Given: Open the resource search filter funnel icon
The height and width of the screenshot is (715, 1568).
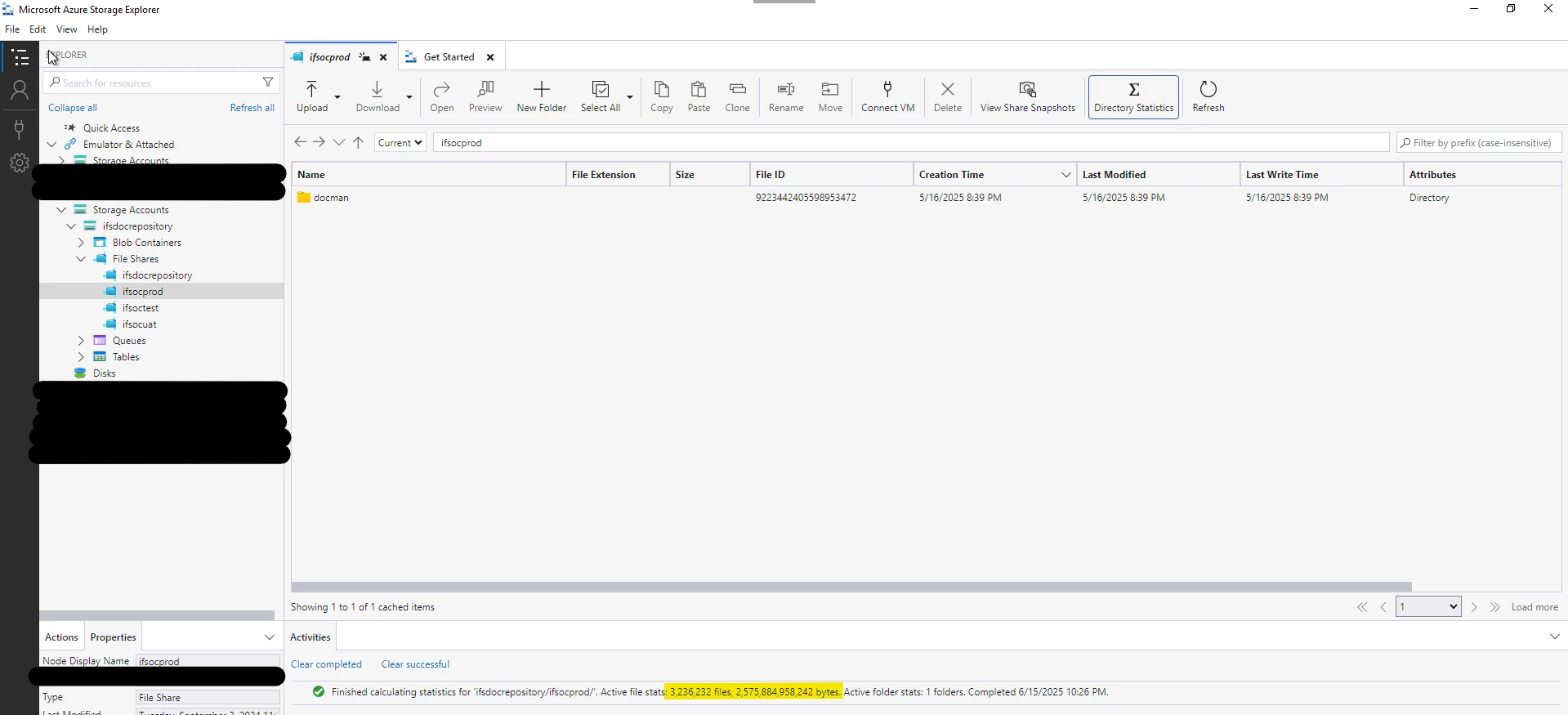Looking at the screenshot, I should tap(268, 83).
